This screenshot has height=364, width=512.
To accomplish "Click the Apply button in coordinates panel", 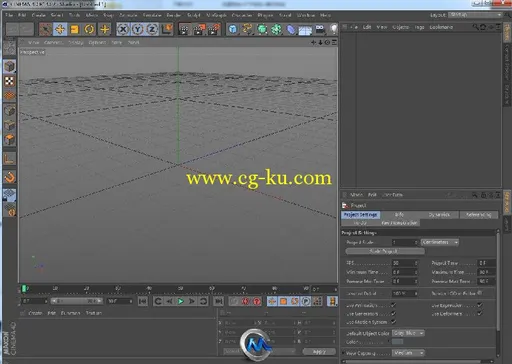I will point(319,352).
